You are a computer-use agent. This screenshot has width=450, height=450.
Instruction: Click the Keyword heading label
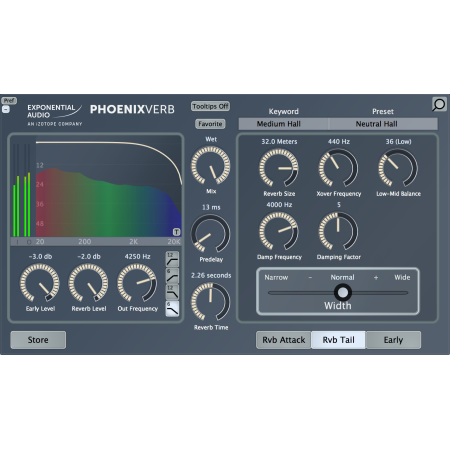(x=284, y=111)
